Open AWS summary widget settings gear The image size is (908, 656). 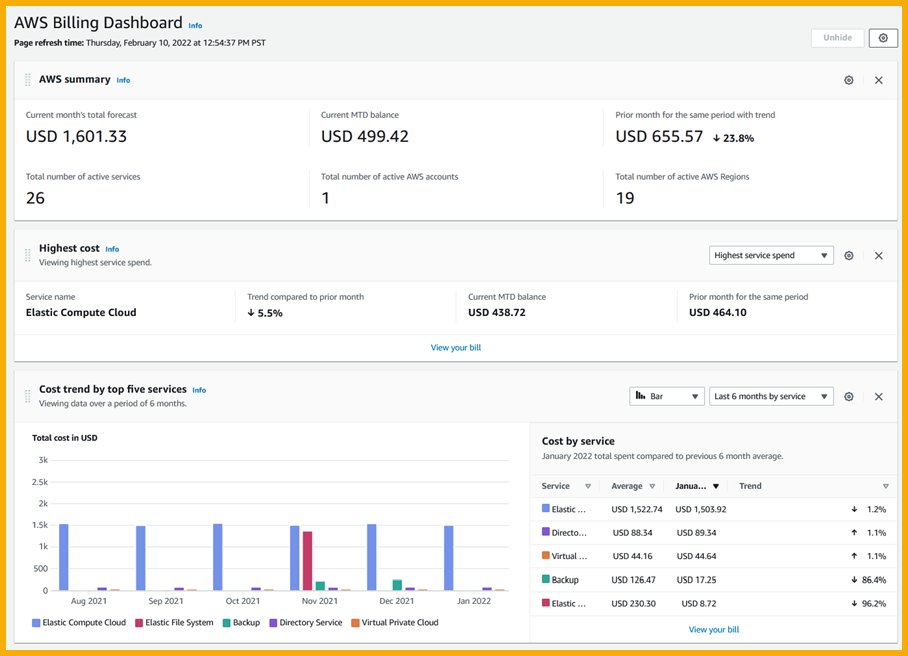pos(848,80)
